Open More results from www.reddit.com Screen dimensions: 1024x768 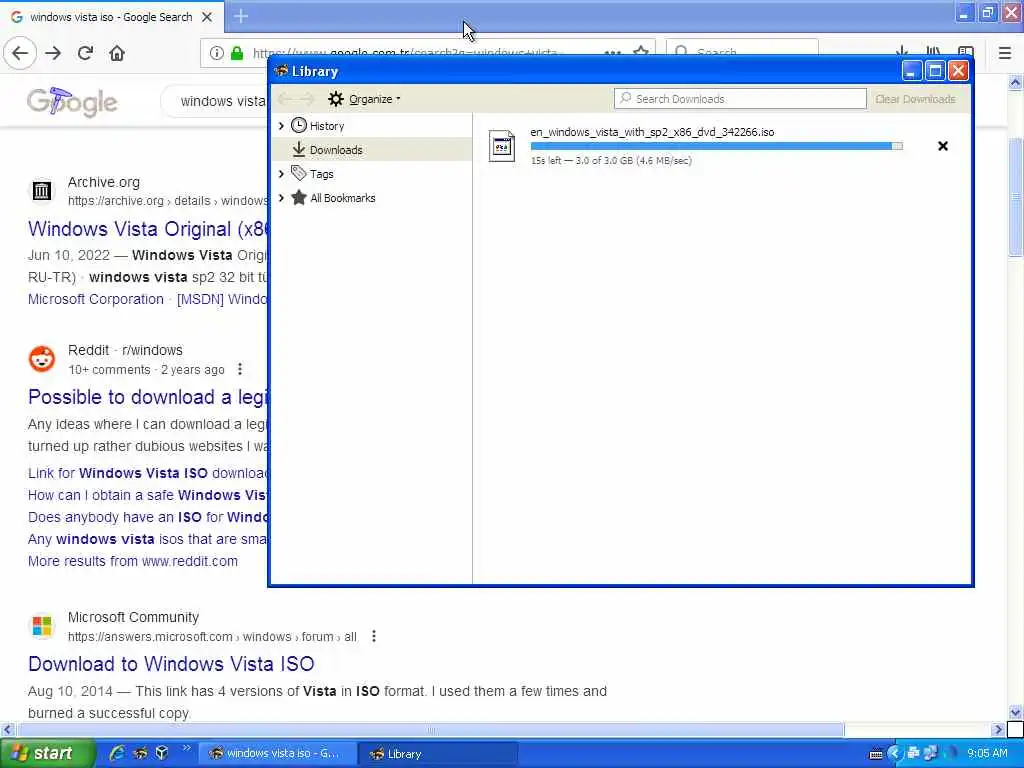pos(133,562)
